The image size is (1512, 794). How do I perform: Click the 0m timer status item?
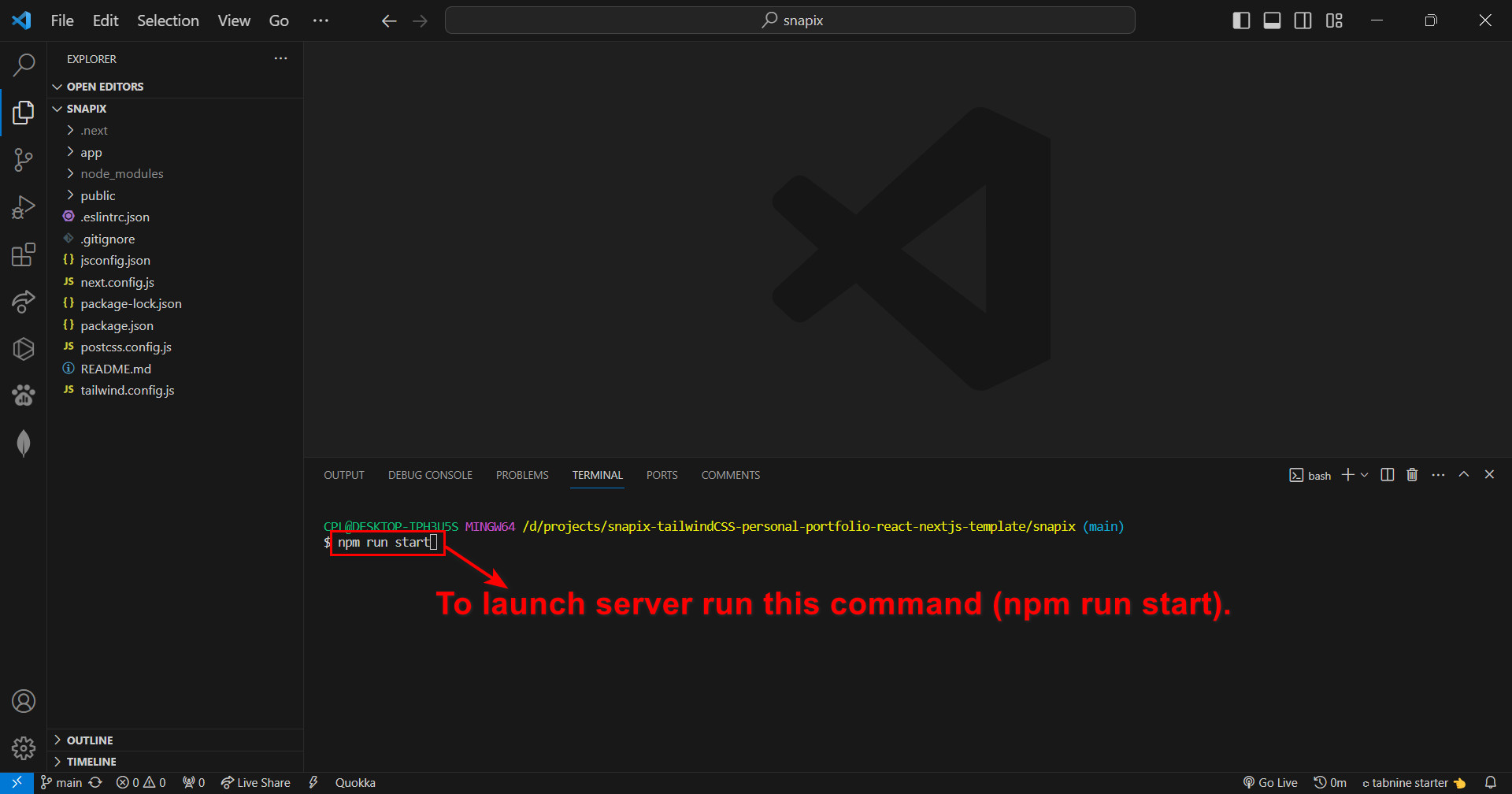point(1330,782)
